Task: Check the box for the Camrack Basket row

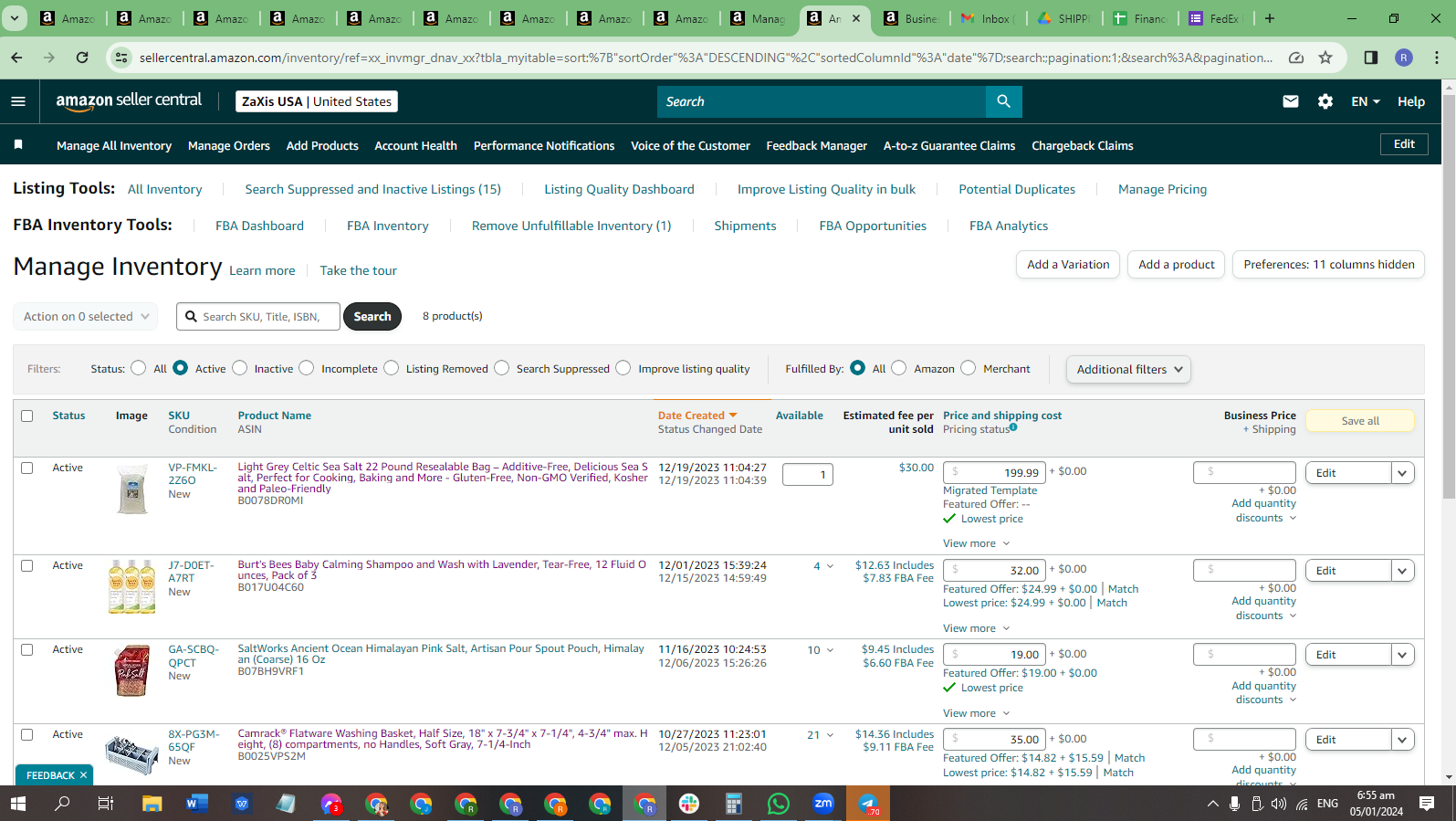Action: pyautogui.click(x=27, y=734)
